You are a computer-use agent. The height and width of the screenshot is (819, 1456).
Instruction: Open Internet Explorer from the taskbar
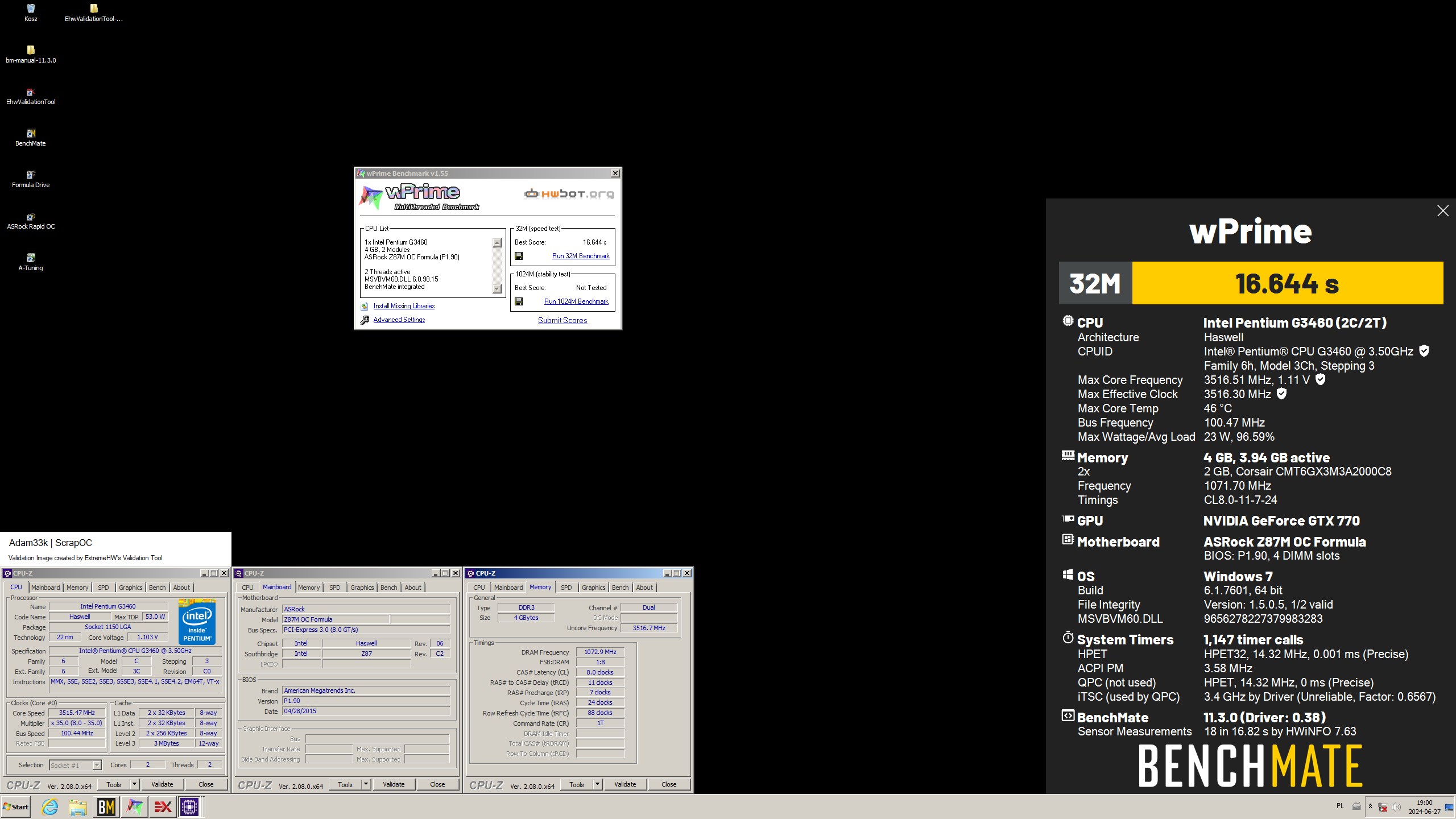click(x=50, y=806)
